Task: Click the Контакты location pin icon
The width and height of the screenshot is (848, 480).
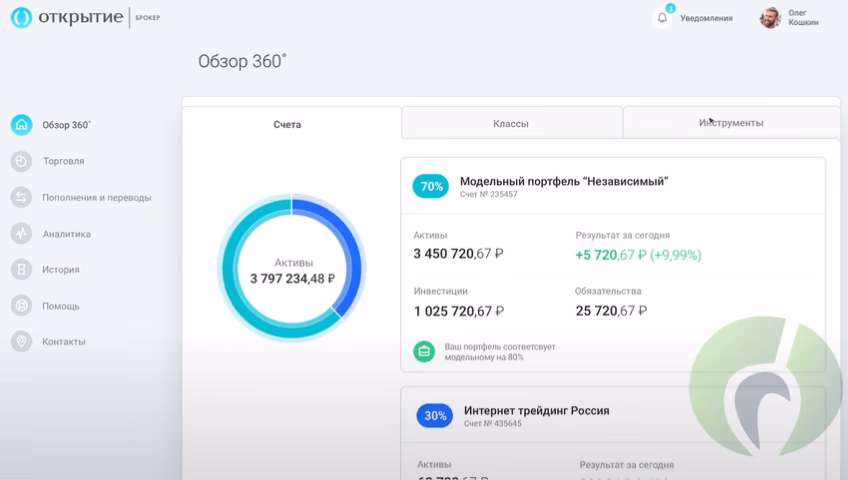Action: pos(22,341)
